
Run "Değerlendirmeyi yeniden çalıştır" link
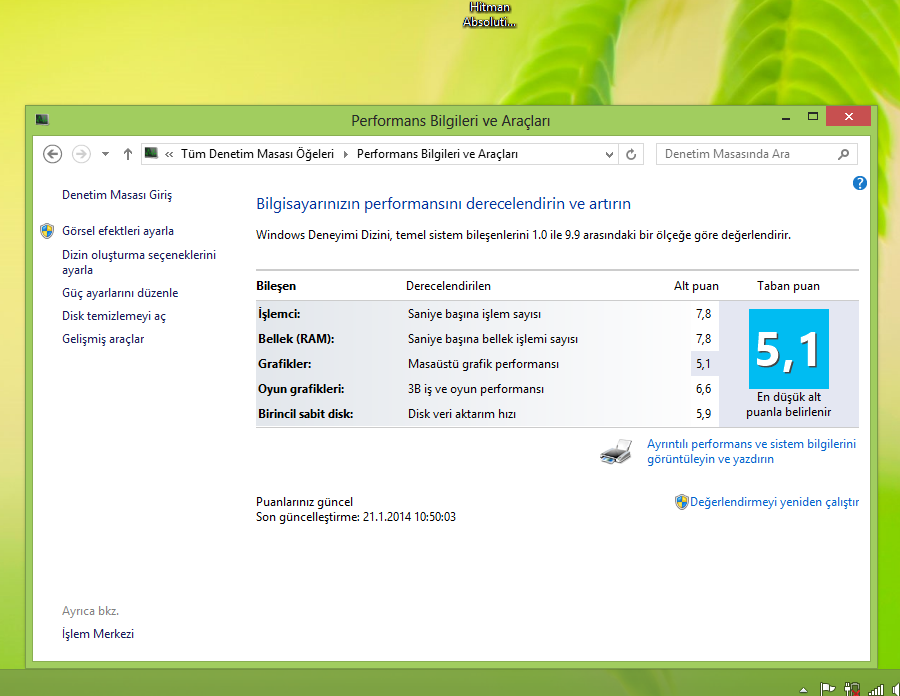pyautogui.click(x=774, y=502)
